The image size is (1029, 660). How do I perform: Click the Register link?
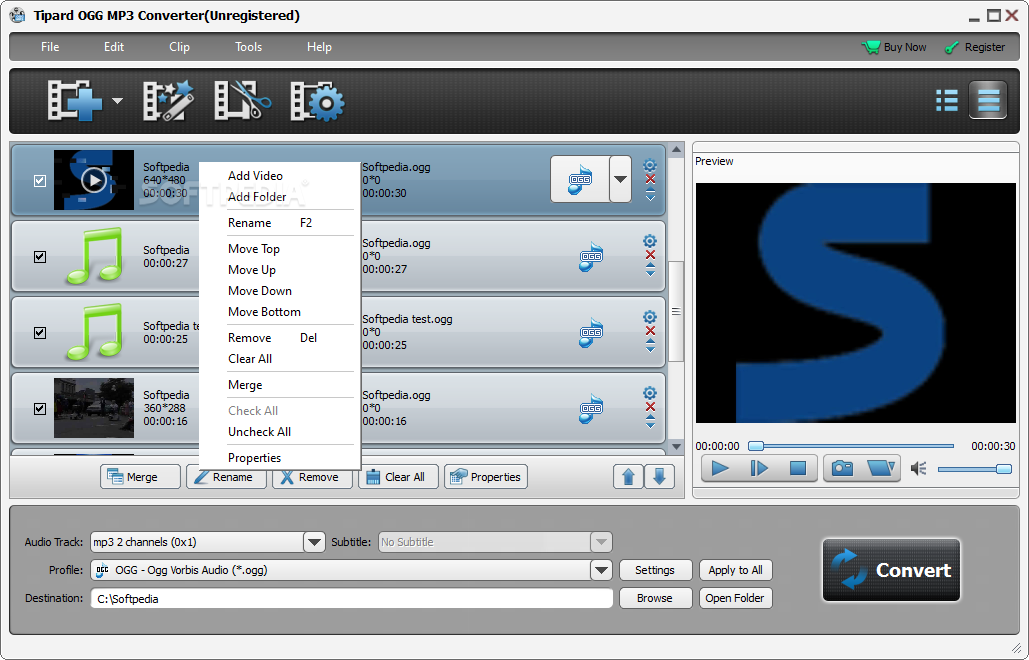(975, 47)
